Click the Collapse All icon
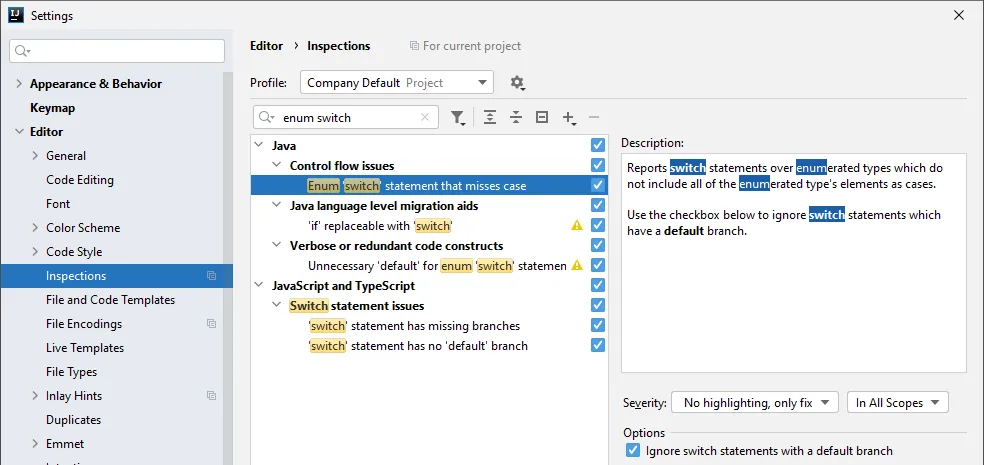This screenshot has width=984, height=465. 516,118
